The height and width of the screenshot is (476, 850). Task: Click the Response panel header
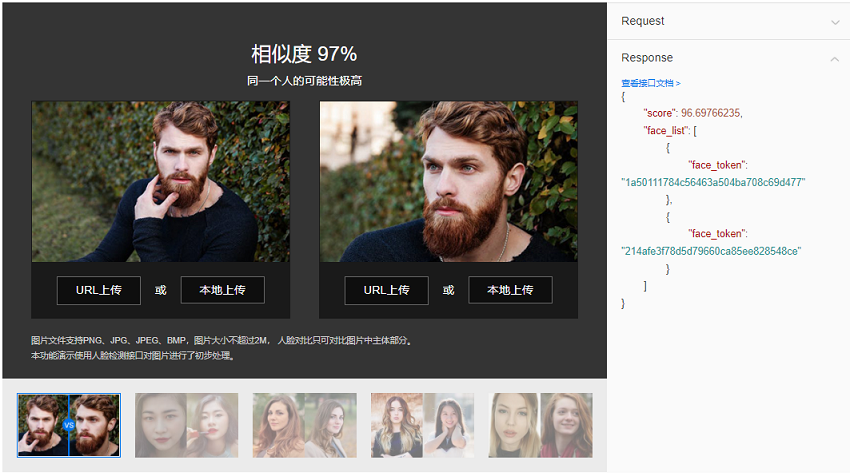[729, 57]
